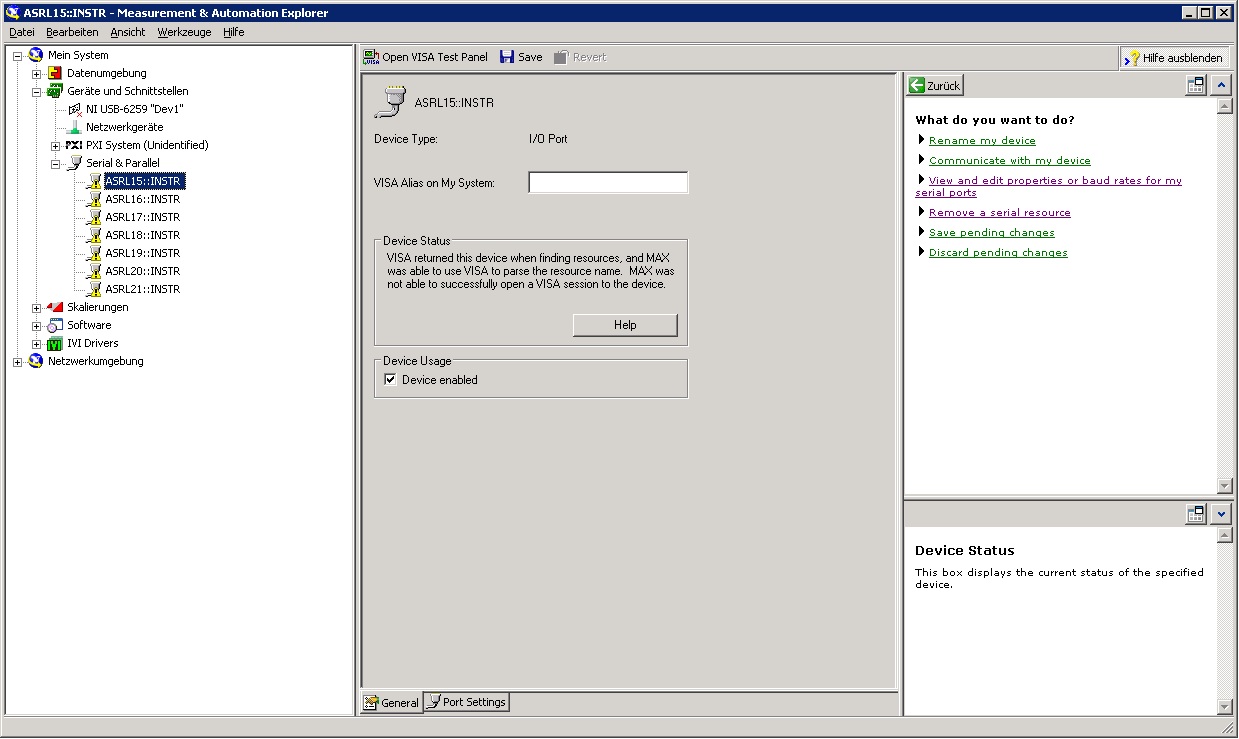Click the Save toolbar button

pyautogui.click(x=521, y=57)
